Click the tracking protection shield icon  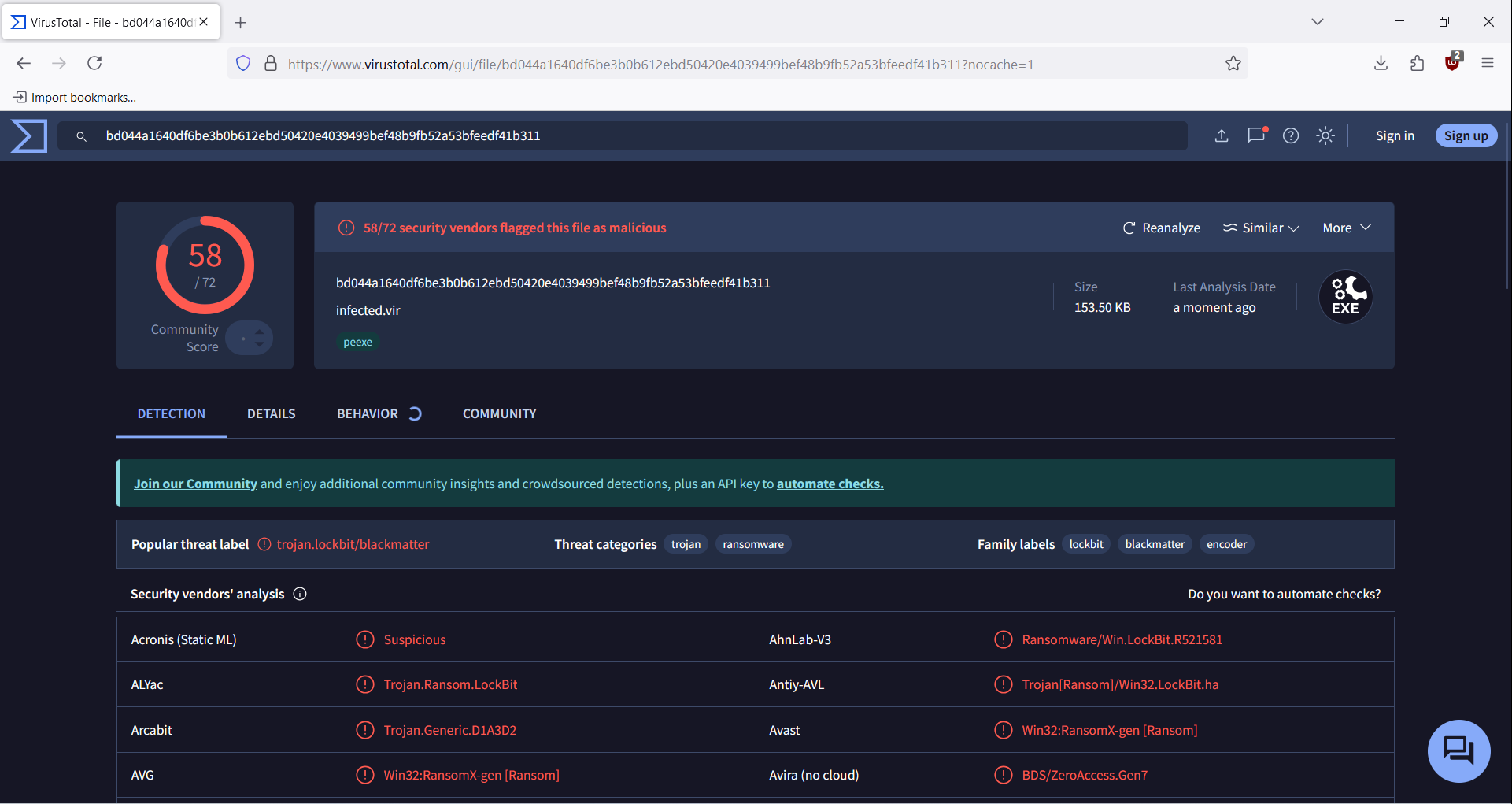tap(243, 64)
